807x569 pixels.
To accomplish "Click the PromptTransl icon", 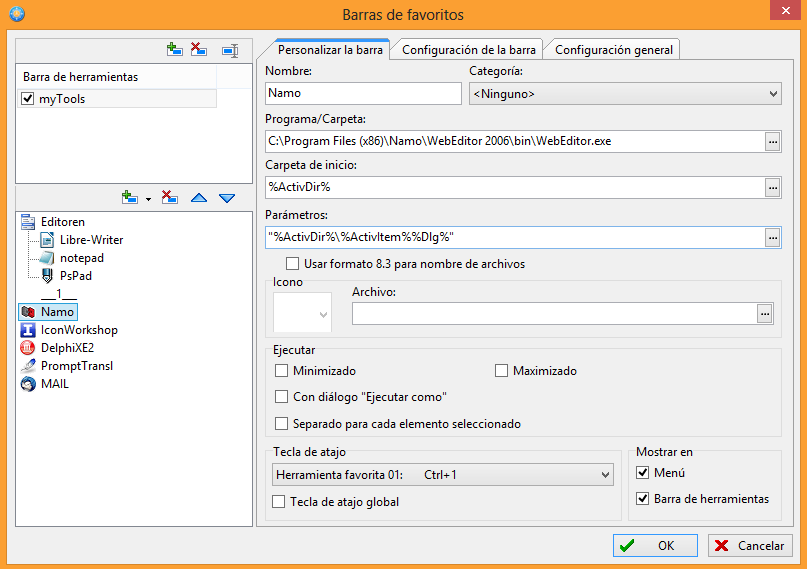I will pos(28,366).
